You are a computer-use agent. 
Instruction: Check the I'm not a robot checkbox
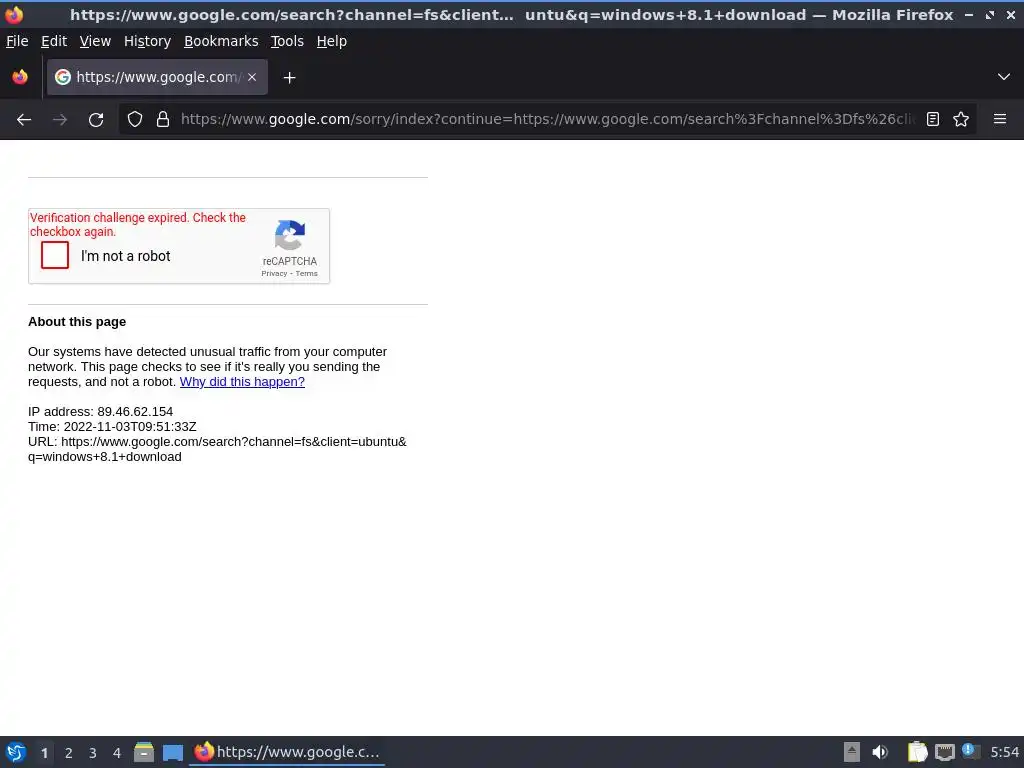pyautogui.click(x=55, y=255)
